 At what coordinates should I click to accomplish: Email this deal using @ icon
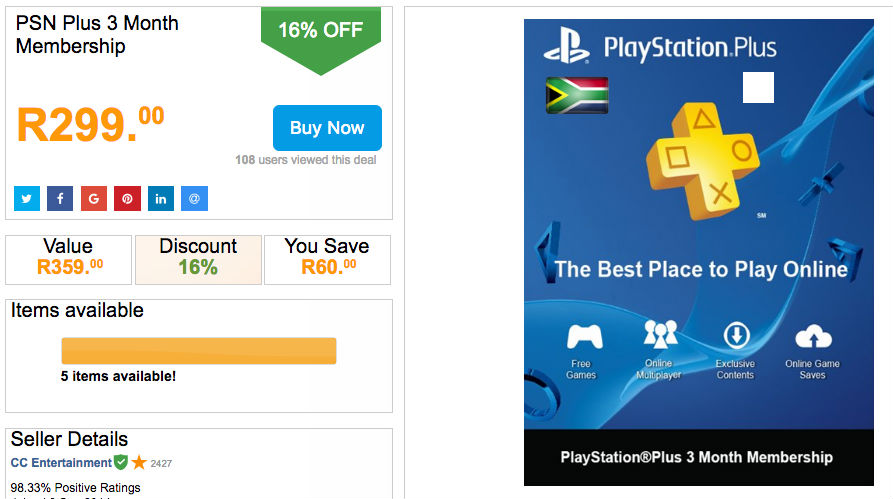click(194, 199)
